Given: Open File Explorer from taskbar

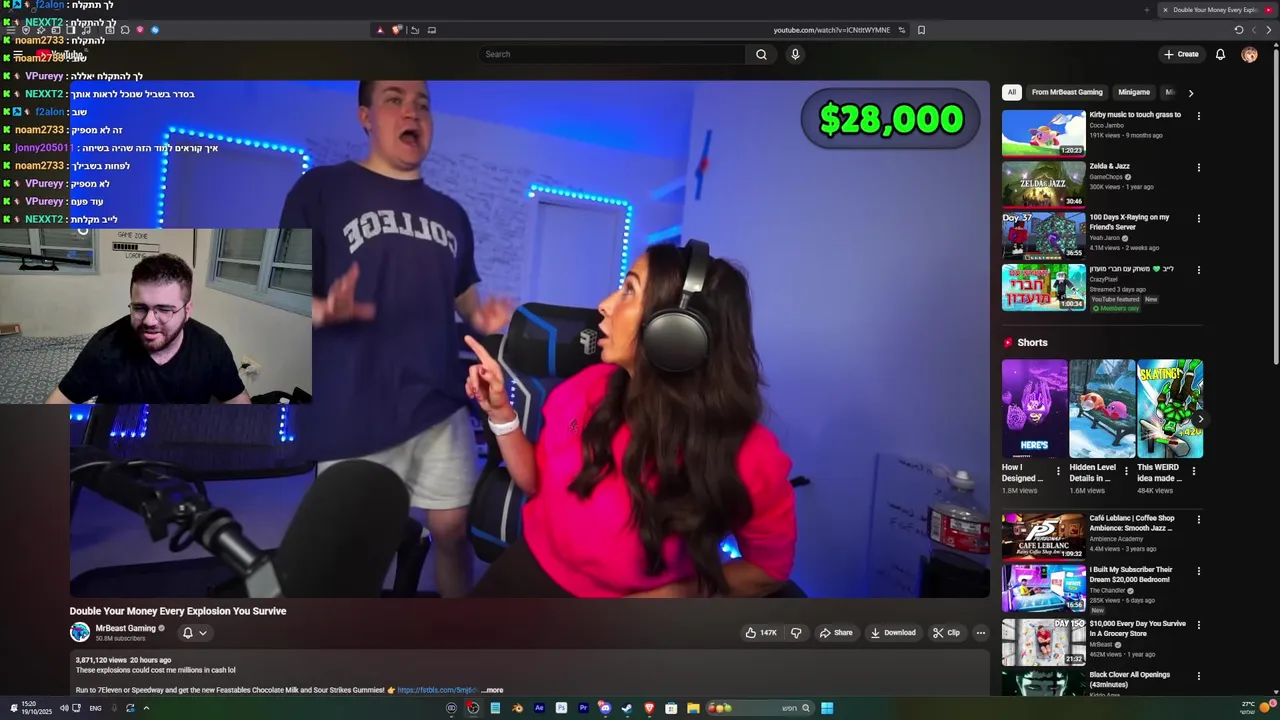Looking at the screenshot, I should [x=693, y=708].
